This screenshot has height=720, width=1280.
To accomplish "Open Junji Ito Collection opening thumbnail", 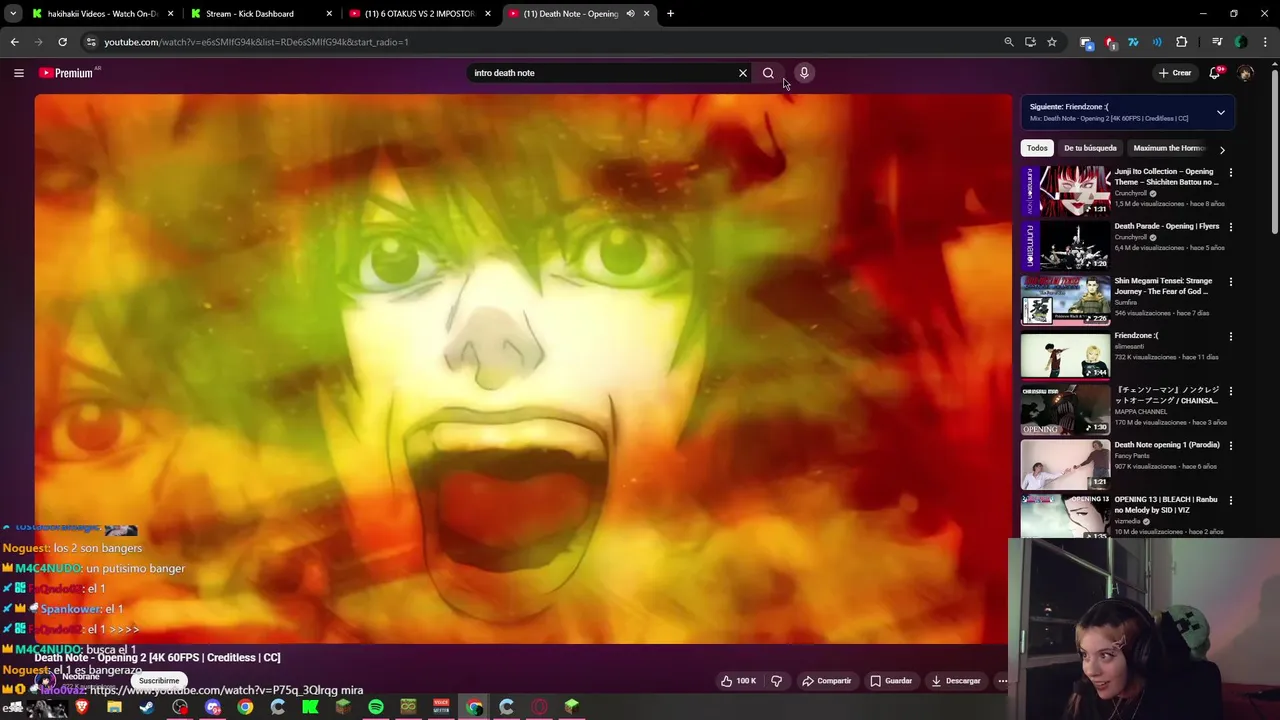I will 1066,191.
